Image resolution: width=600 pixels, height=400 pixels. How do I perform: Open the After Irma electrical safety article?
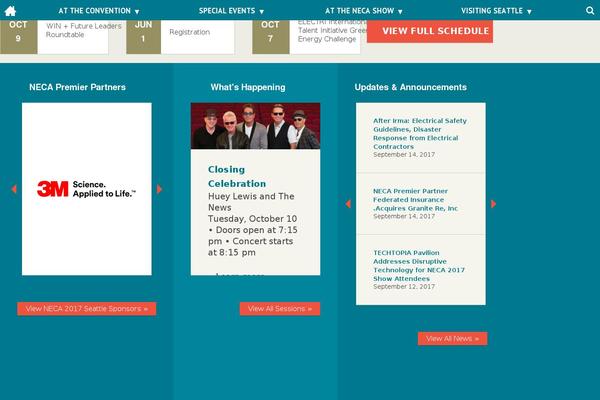pos(420,134)
